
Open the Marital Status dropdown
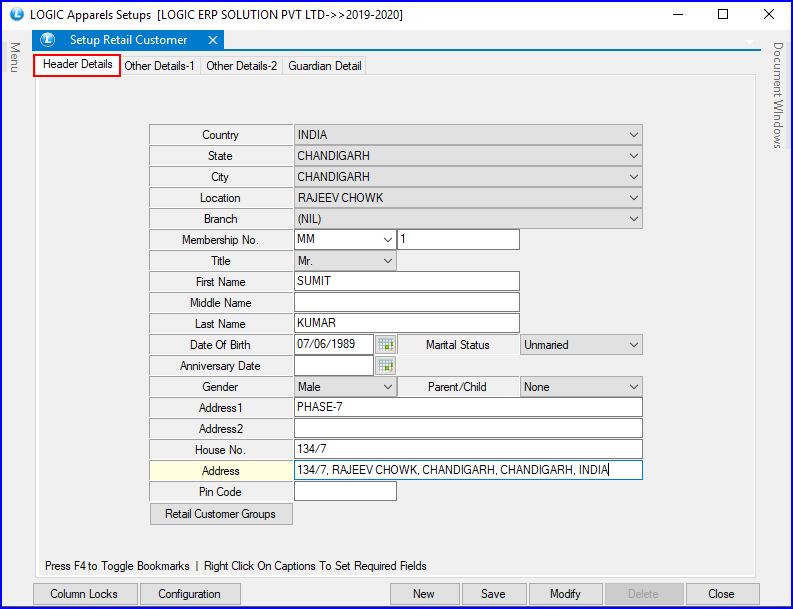(633, 345)
